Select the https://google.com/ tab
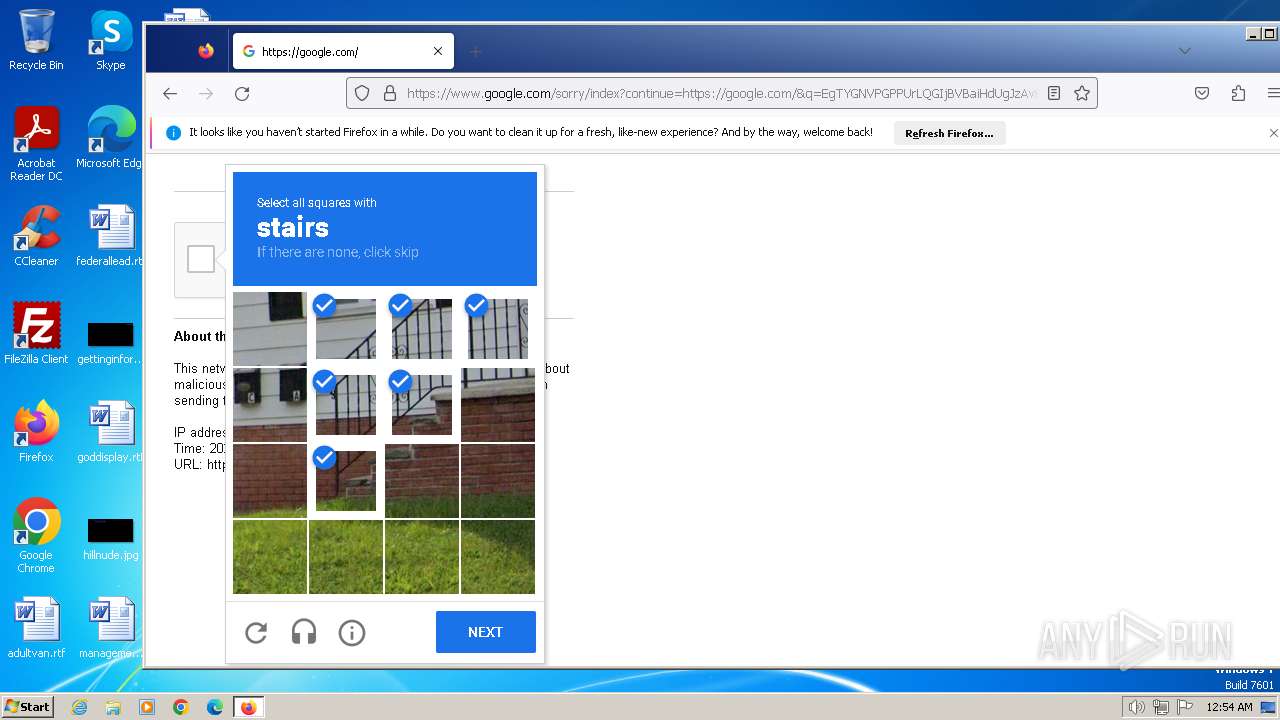1280x720 pixels. pyautogui.click(x=343, y=51)
